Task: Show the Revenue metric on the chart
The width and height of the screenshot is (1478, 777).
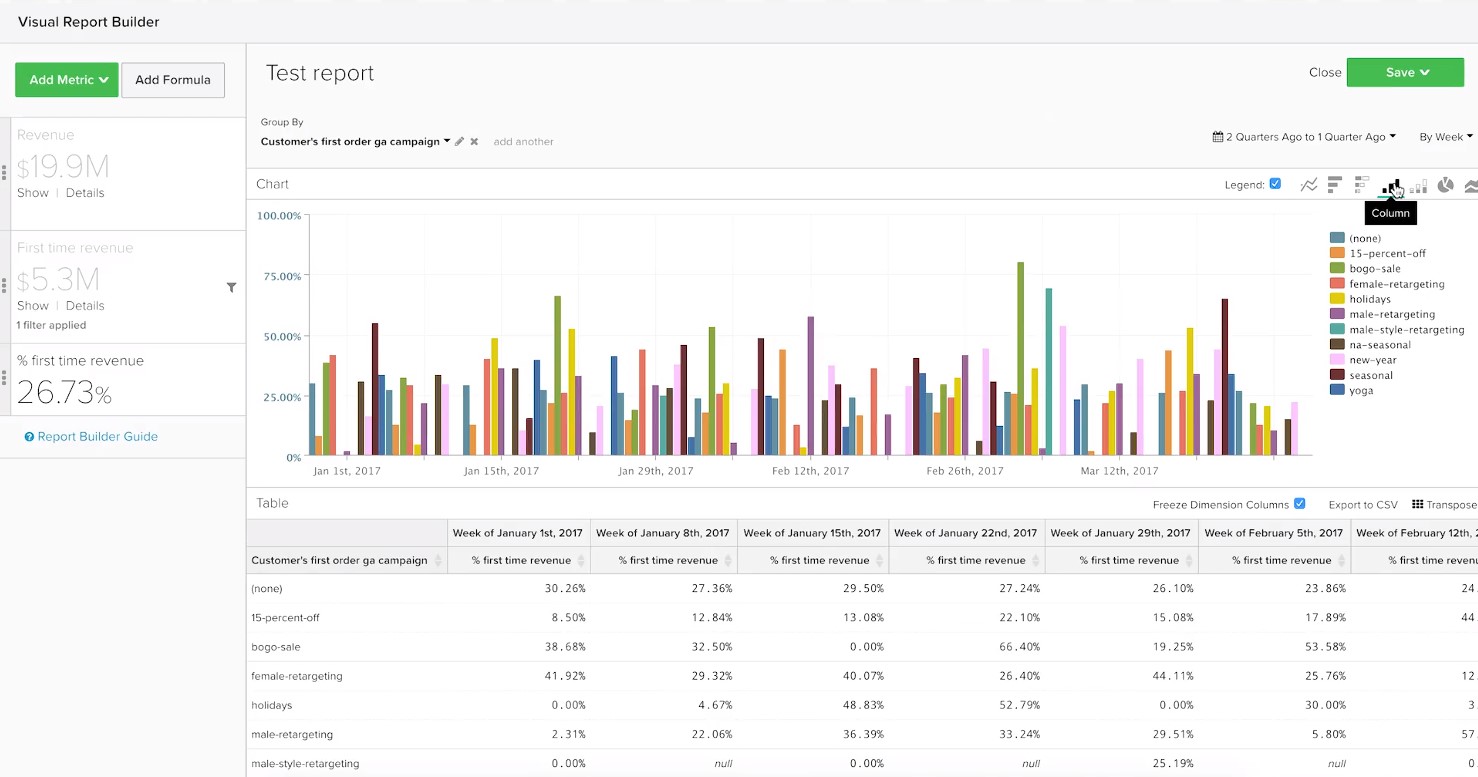Action: tap(32, 192)
